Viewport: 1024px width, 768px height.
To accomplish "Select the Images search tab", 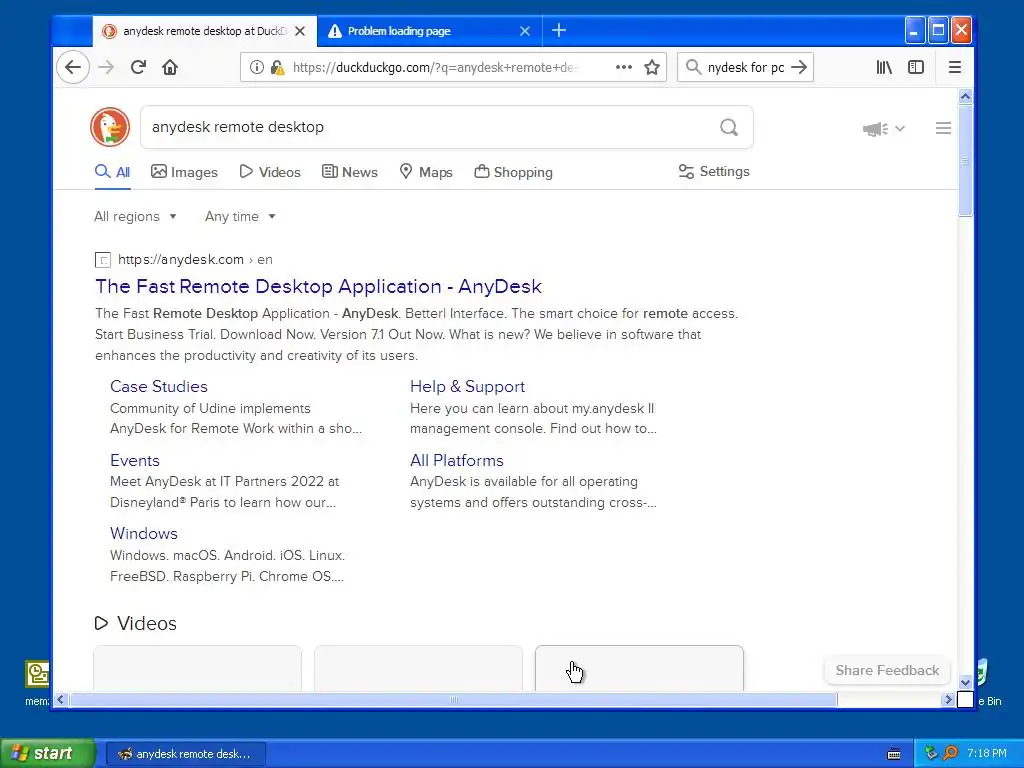I will (x=184, y=172).
